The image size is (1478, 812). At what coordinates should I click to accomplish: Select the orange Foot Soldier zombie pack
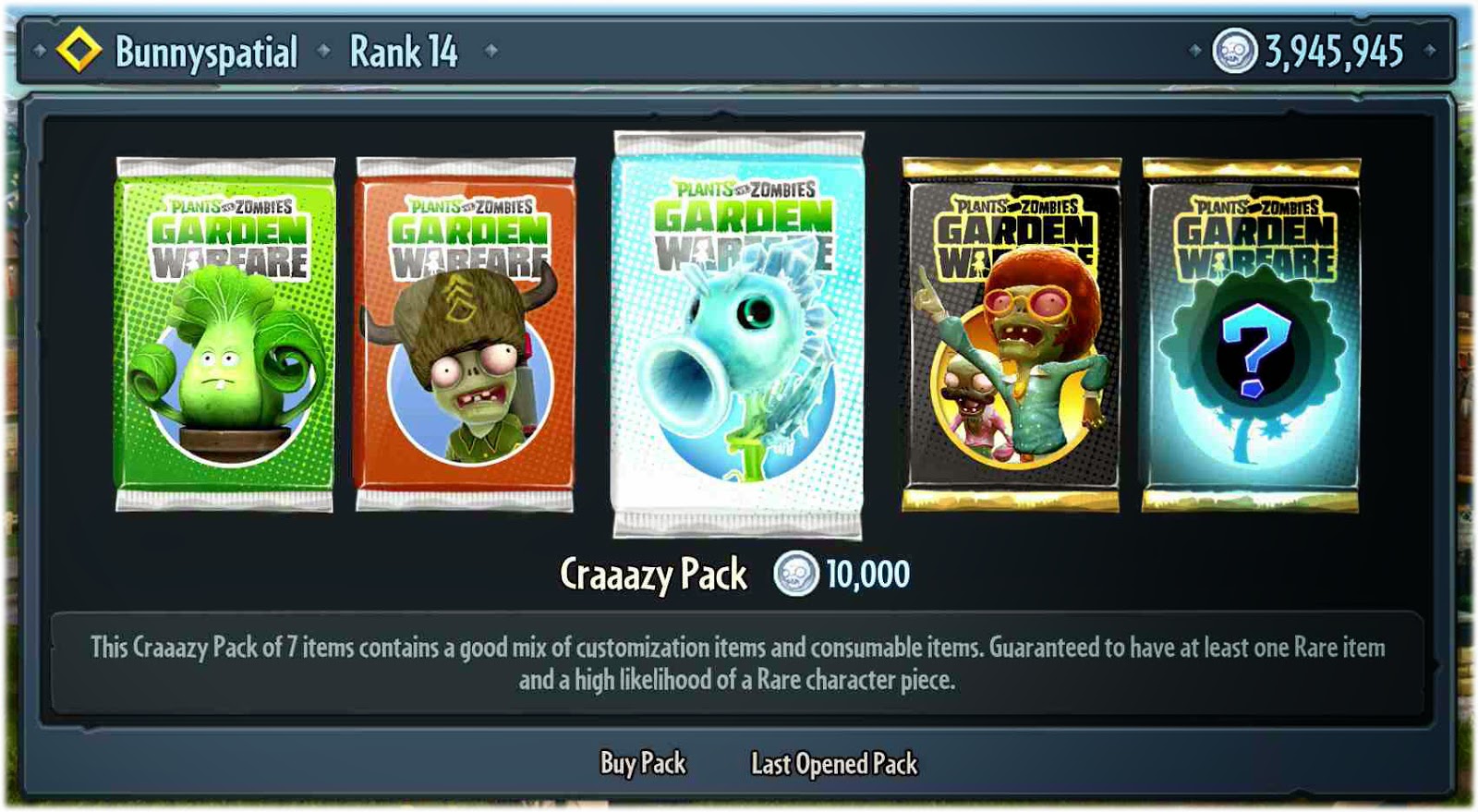click(465, 334)
